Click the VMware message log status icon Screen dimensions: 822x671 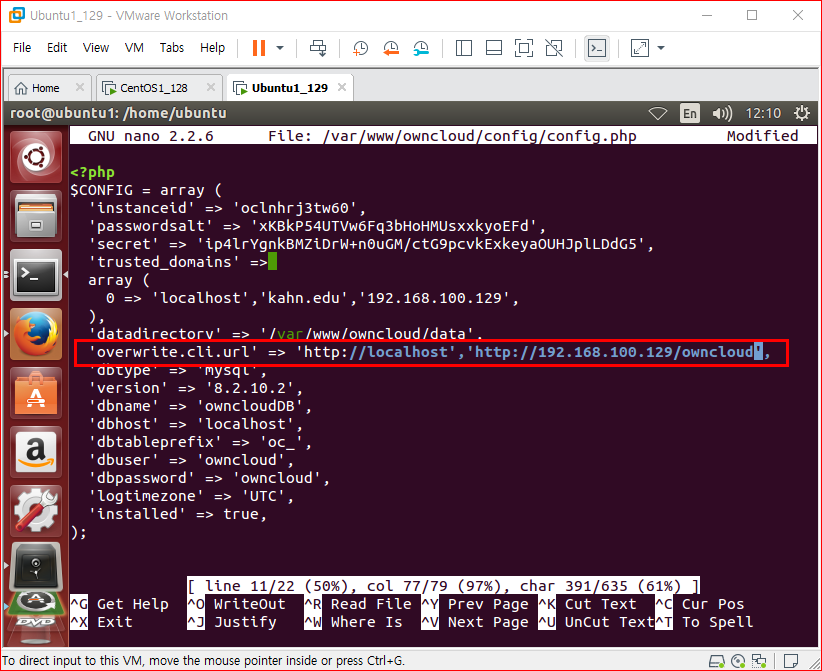point(791,661)
